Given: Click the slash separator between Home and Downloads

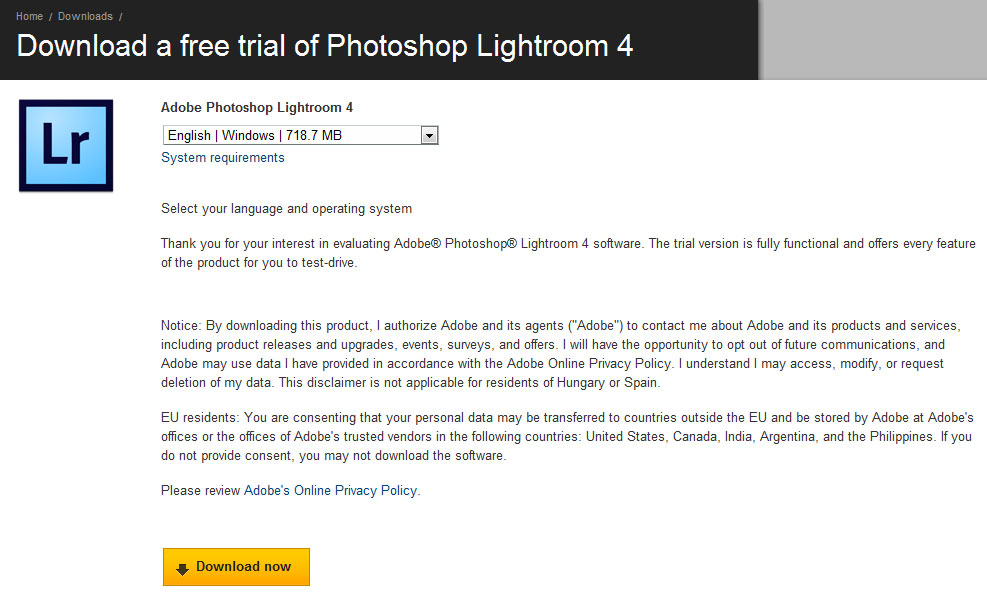Looking at the screenshot, I should (x=50, y=17).
